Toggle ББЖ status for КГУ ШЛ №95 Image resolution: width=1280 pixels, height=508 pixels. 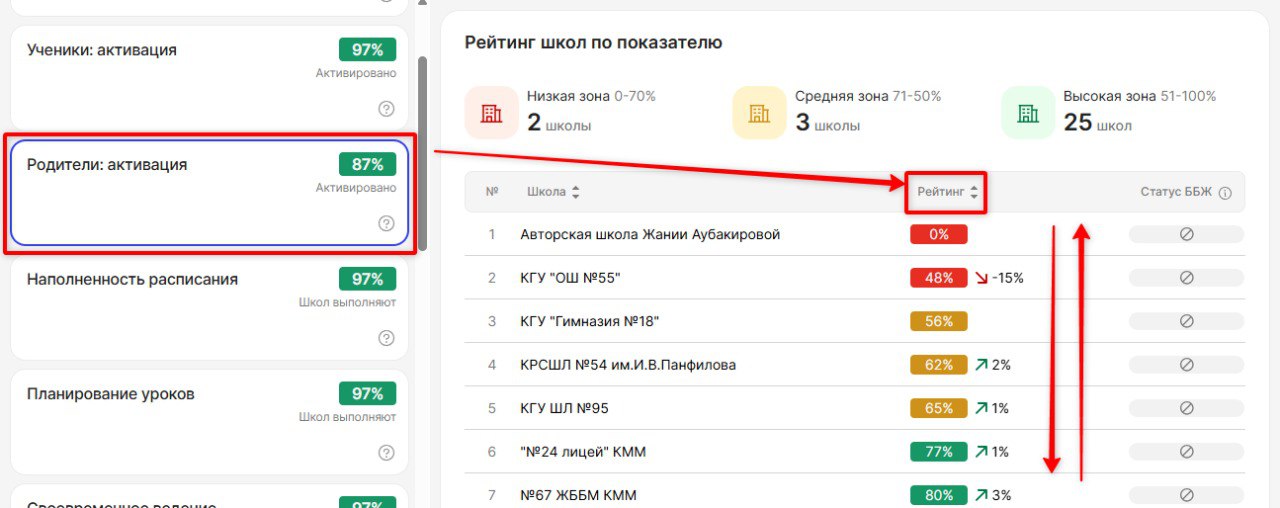point(1186,408)
